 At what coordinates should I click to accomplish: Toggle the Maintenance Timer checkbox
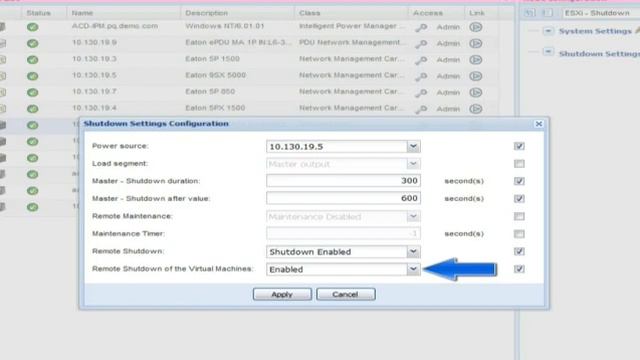[519, 234]
